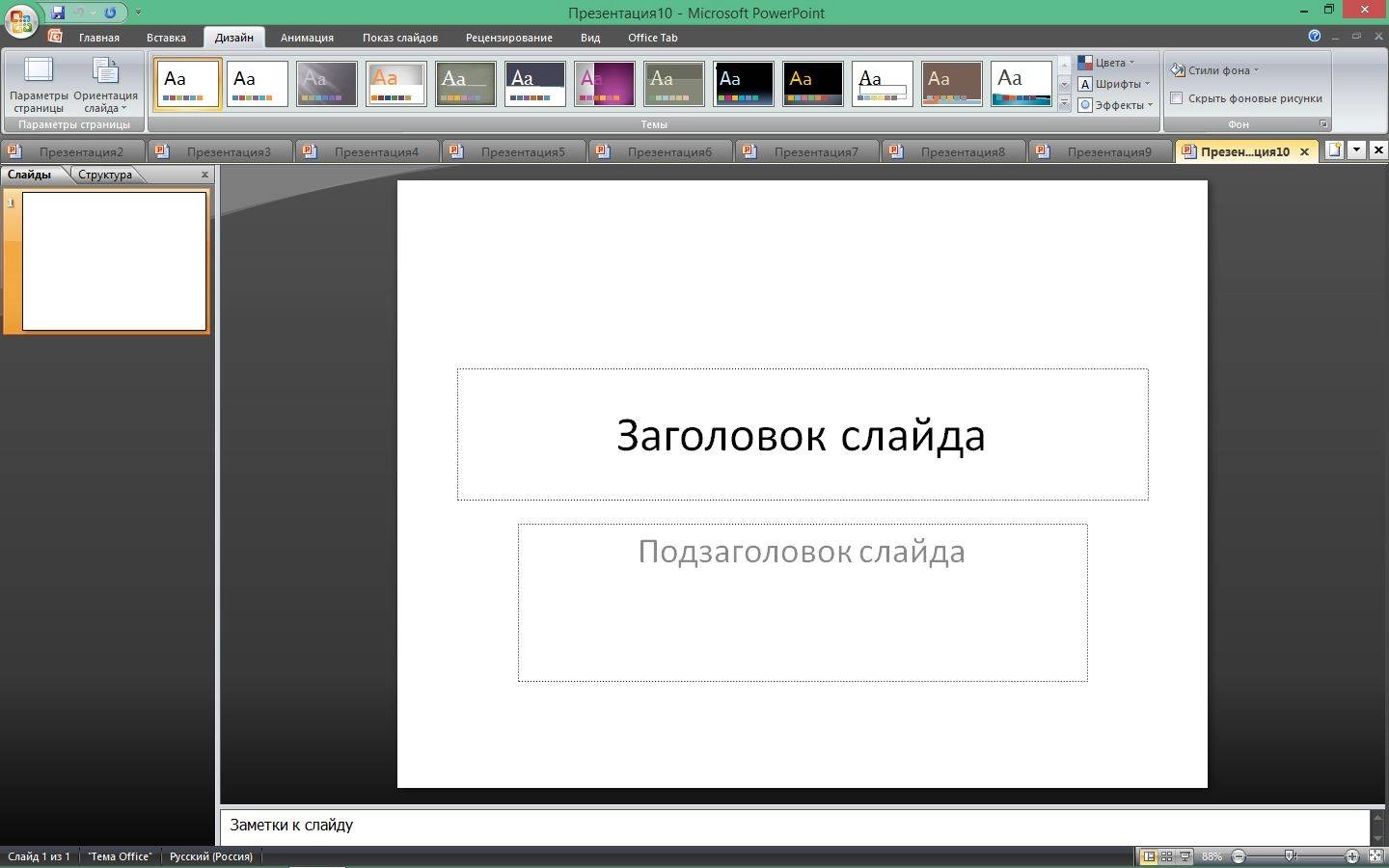
Task: Move themes gallery down one row
Action: point(1065,85)
